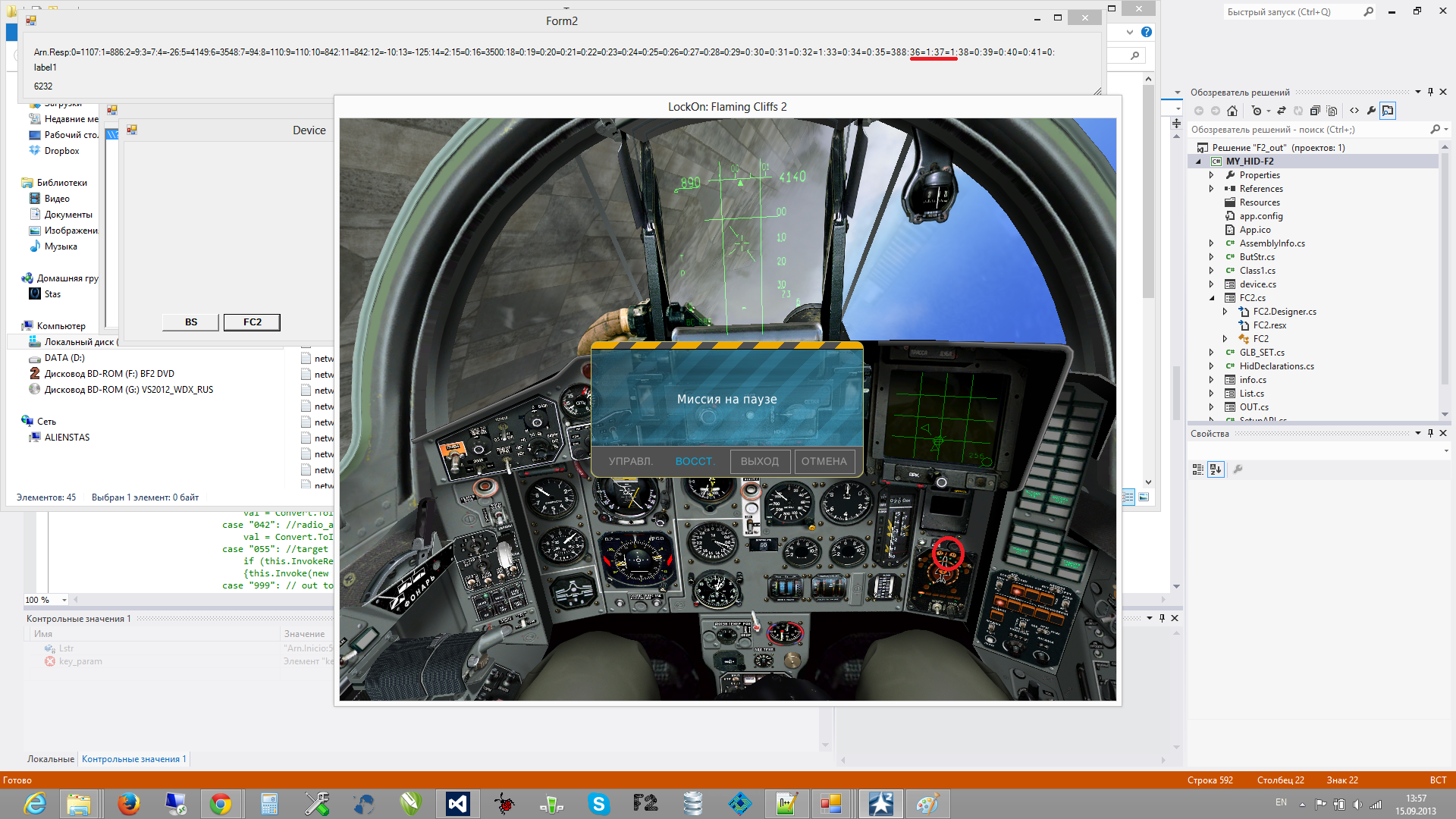Click BS button in Device window
The height and width of the screenshot is (819, 1456).
(x=191, y=322)
